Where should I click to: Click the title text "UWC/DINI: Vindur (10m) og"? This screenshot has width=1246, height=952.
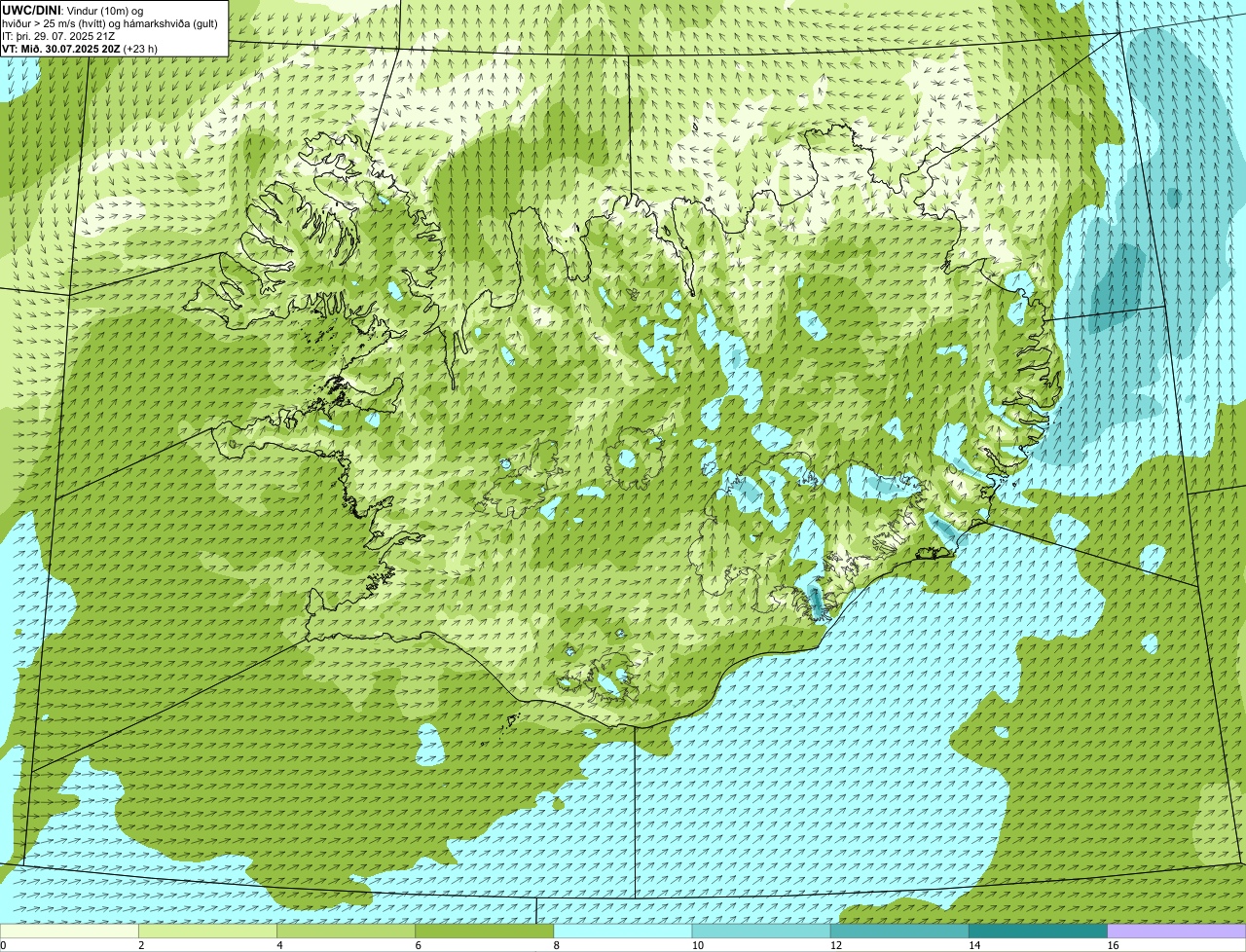click(73, 10)
